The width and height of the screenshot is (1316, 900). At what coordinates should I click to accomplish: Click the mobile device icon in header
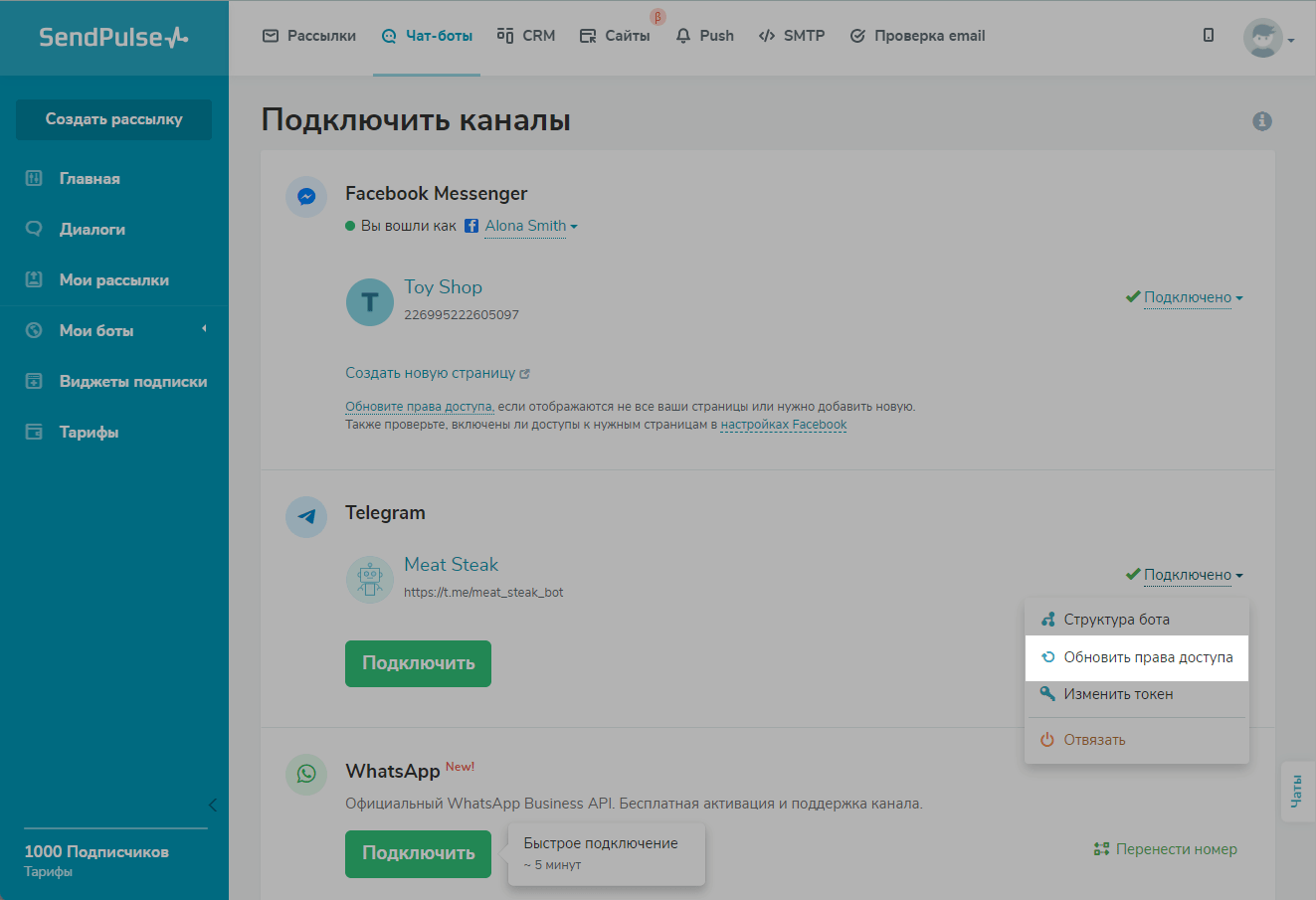[1209, 36]
